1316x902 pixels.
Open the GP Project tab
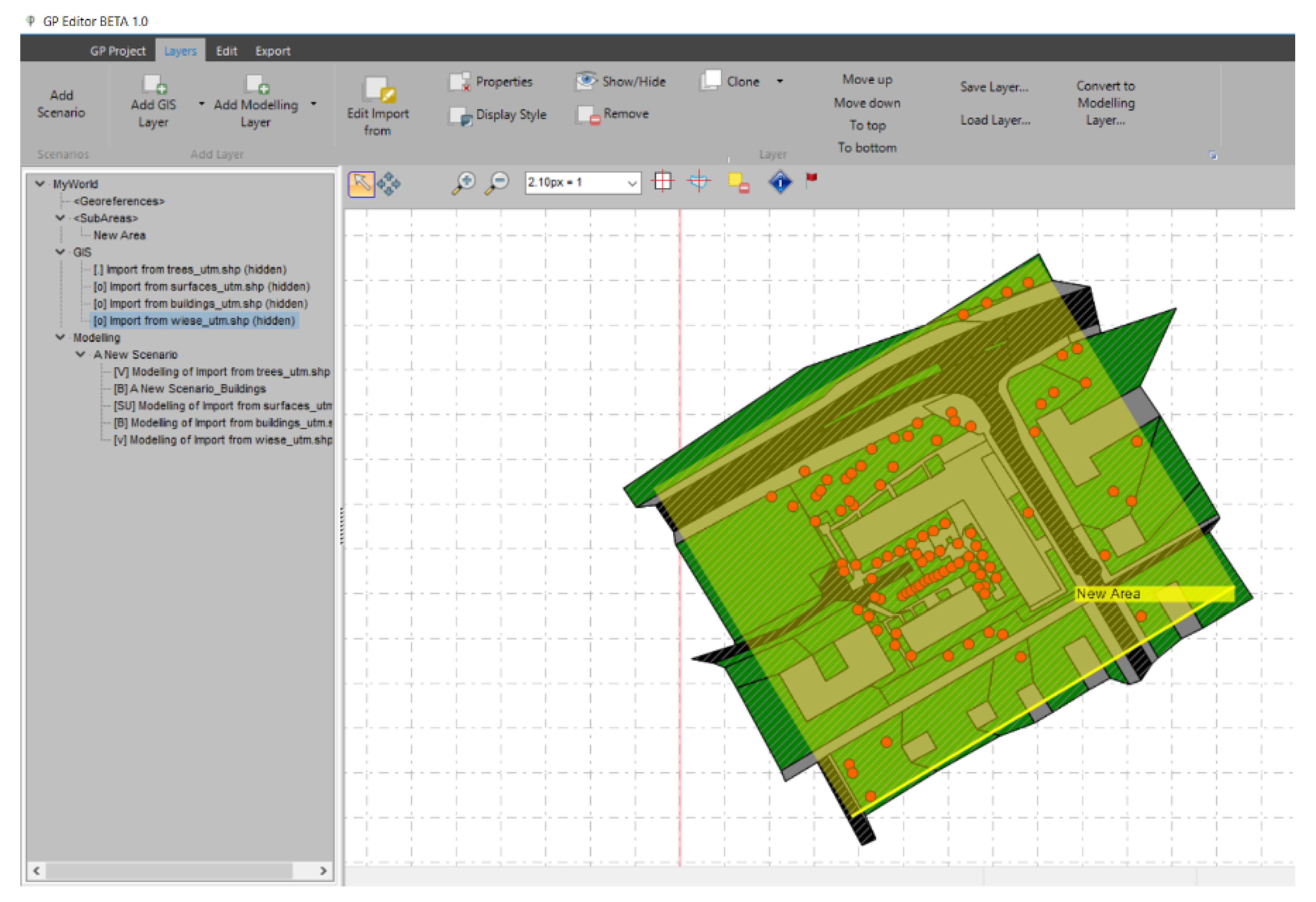117,51
